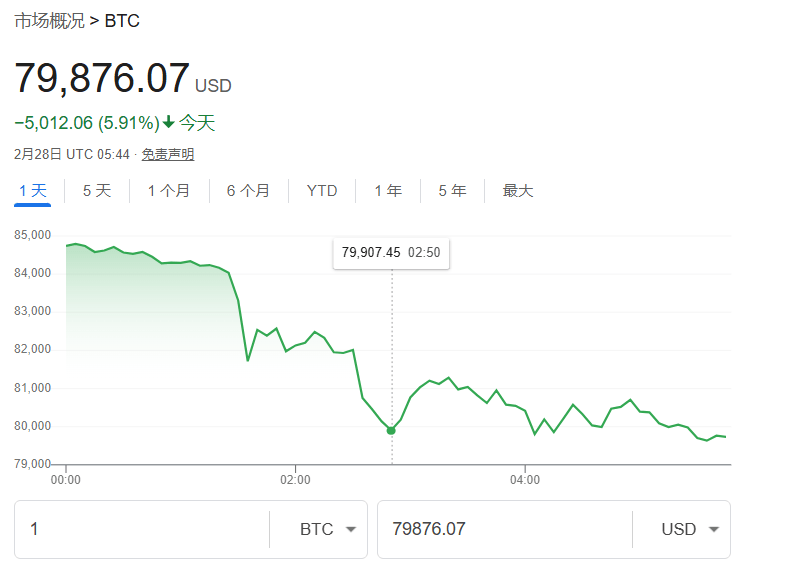This screenshot has width=790, height=566.
Task: Focus the USD amount field showing 79876.07
Action: [x=500, y=529]
